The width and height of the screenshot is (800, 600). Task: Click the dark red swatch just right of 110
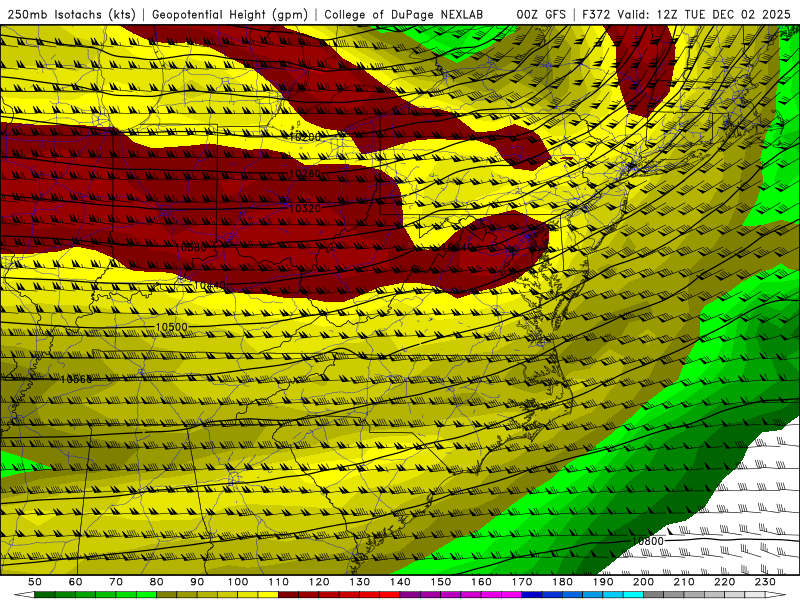point(289,595)
